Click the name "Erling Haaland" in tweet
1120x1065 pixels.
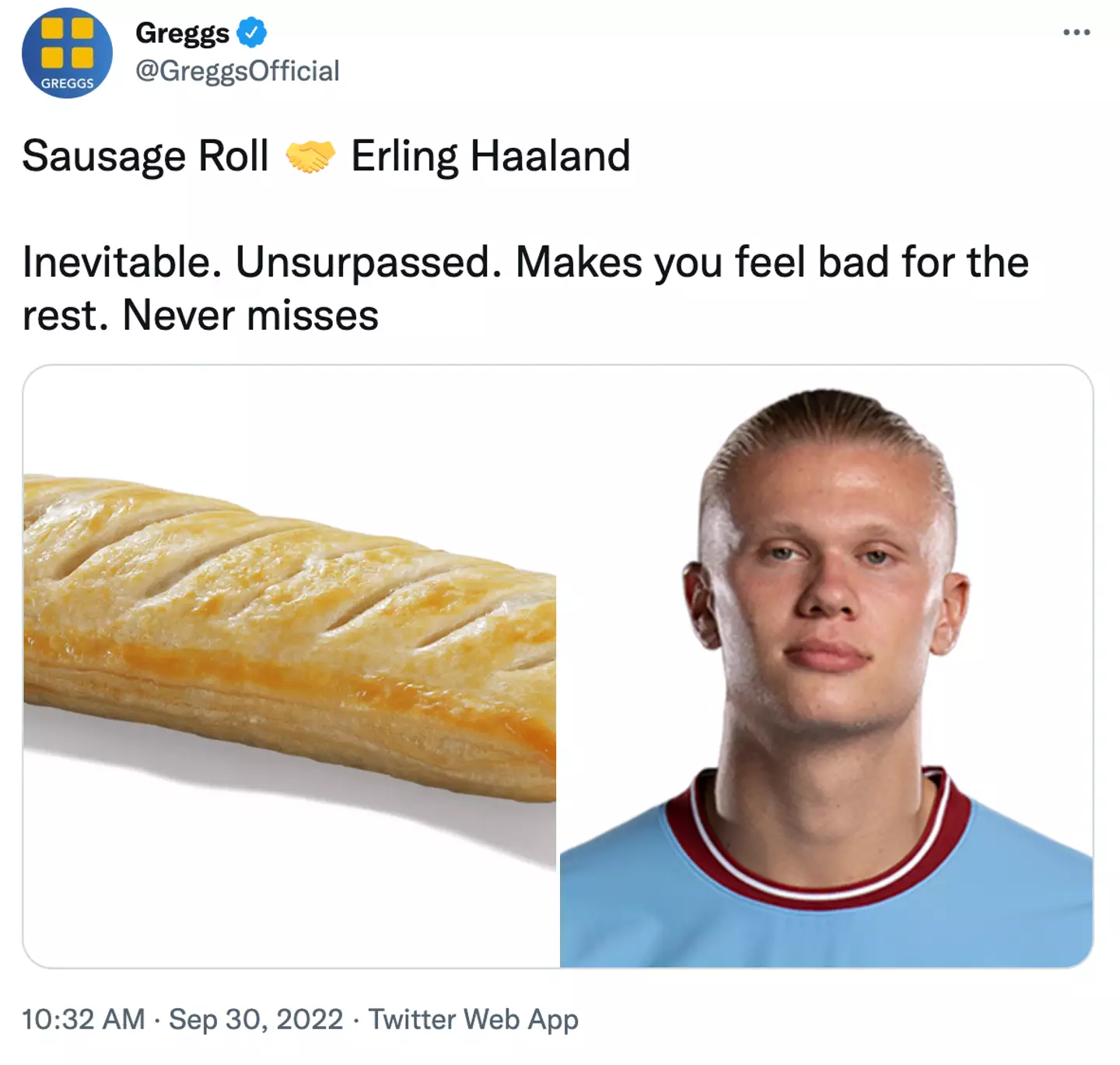coord(490,156)
